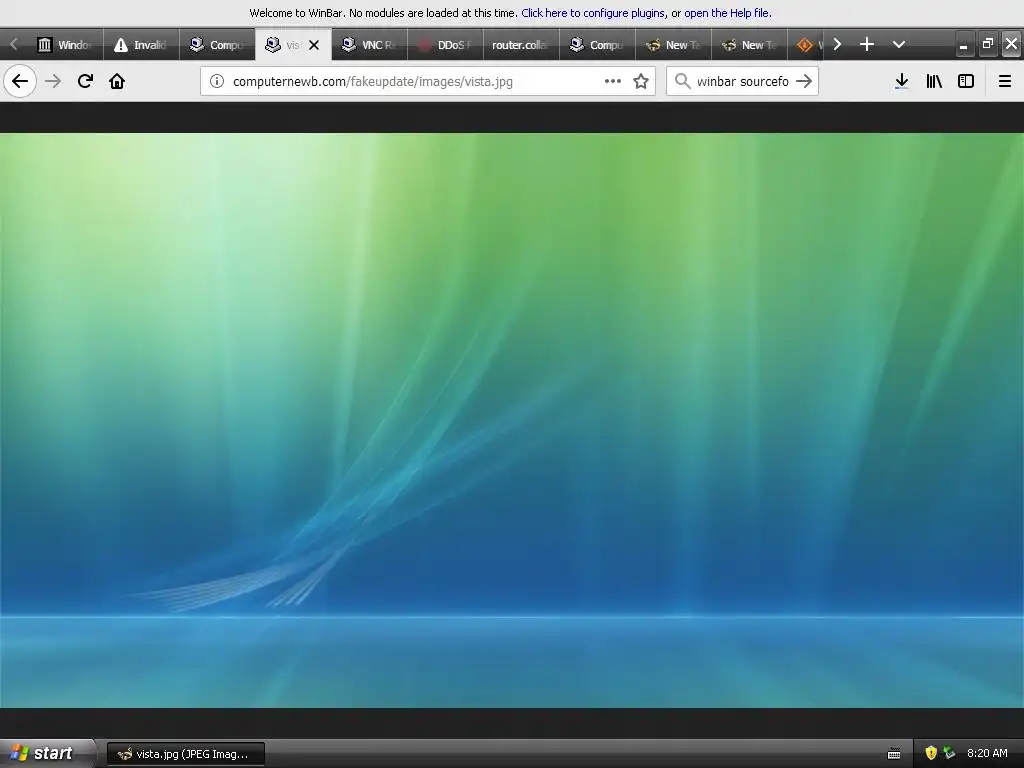This screenshot has width=1024, height=768.
Task: Open the browser home page
Action: click(x=117, y=81)
